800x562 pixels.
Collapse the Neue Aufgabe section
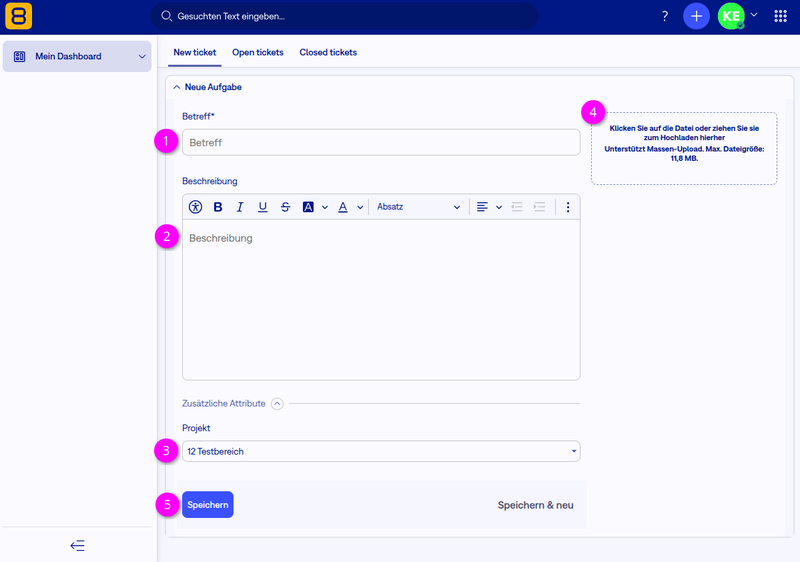[177, 87]
